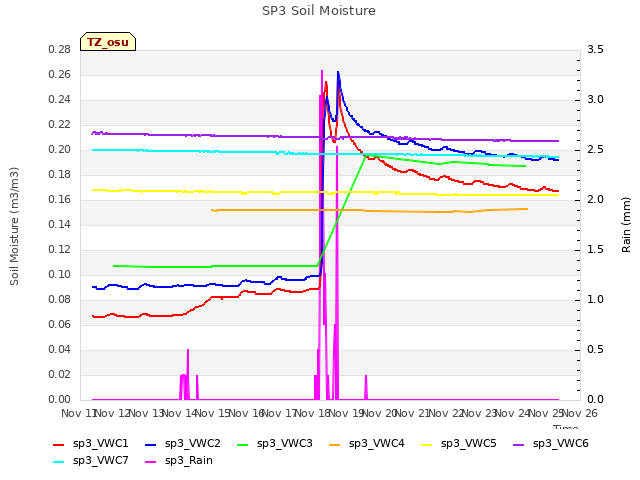Click the cyan sp3_VWC7 legend swatch
This screenshot has height=480, width=640.
59,462
